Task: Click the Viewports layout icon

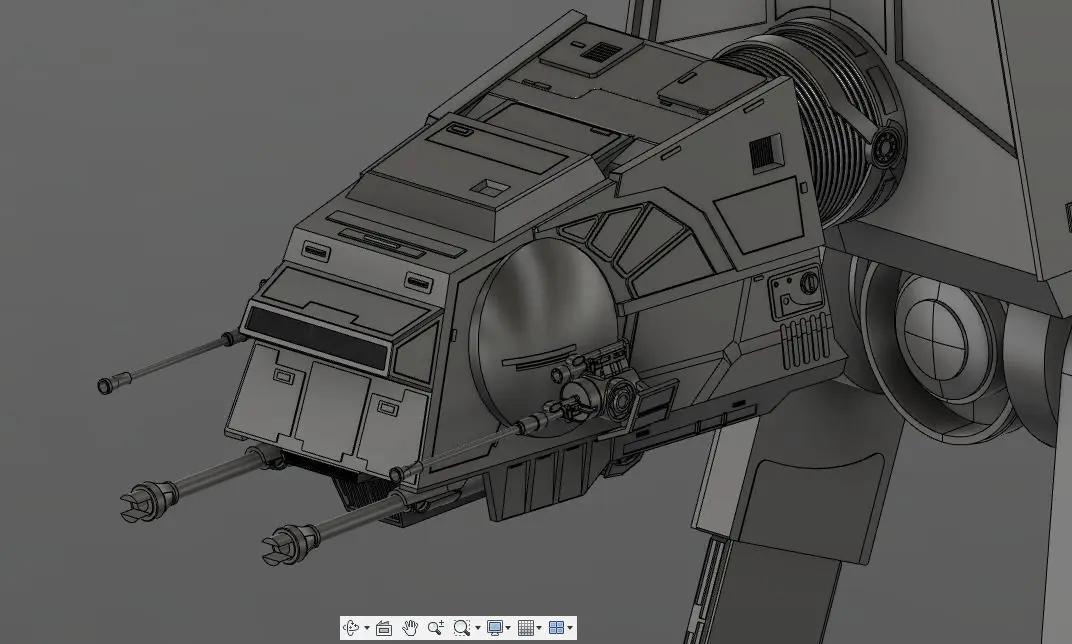Action: 557,628
